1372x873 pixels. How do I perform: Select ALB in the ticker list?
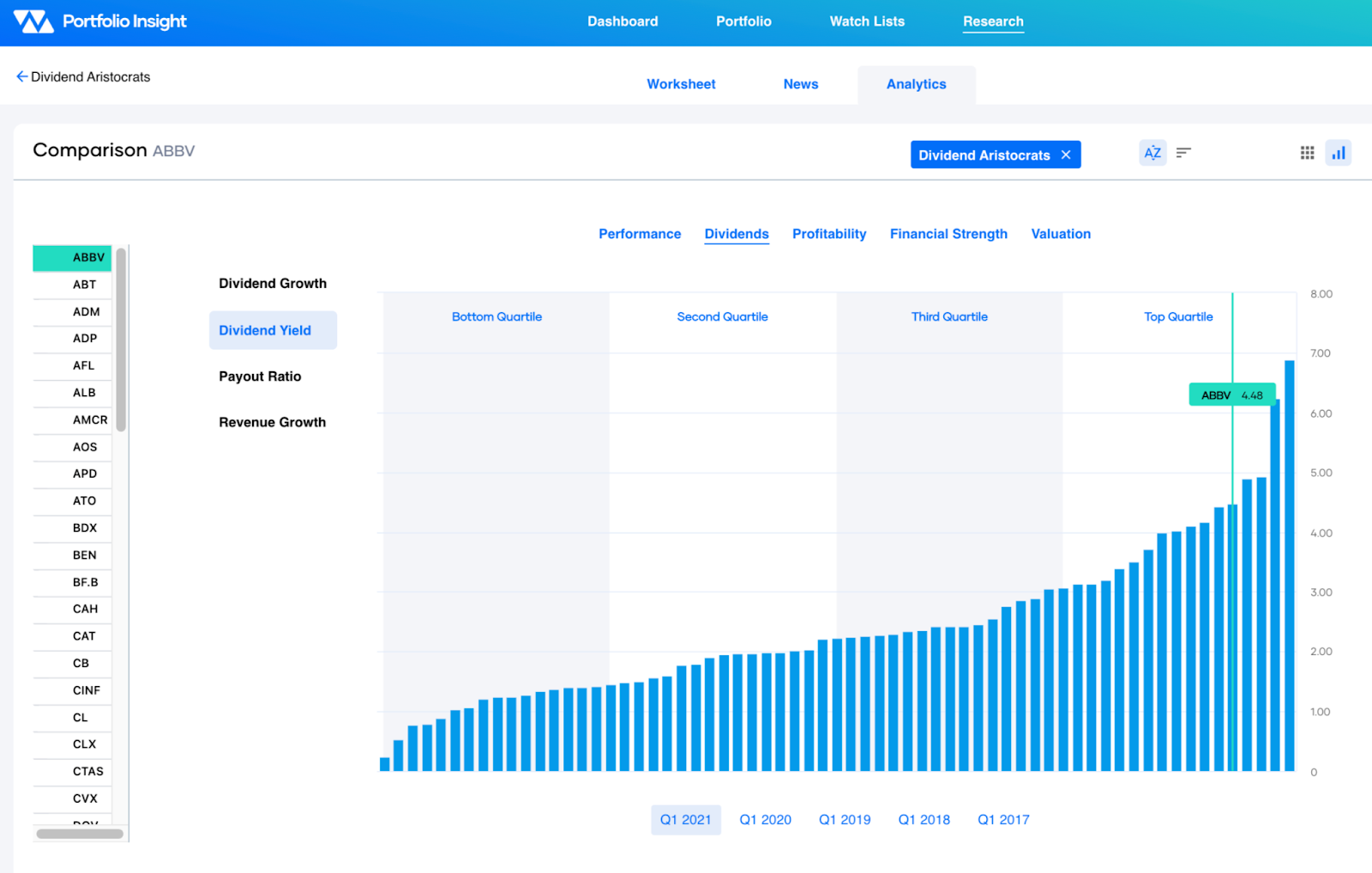click(x=72, y=393)
